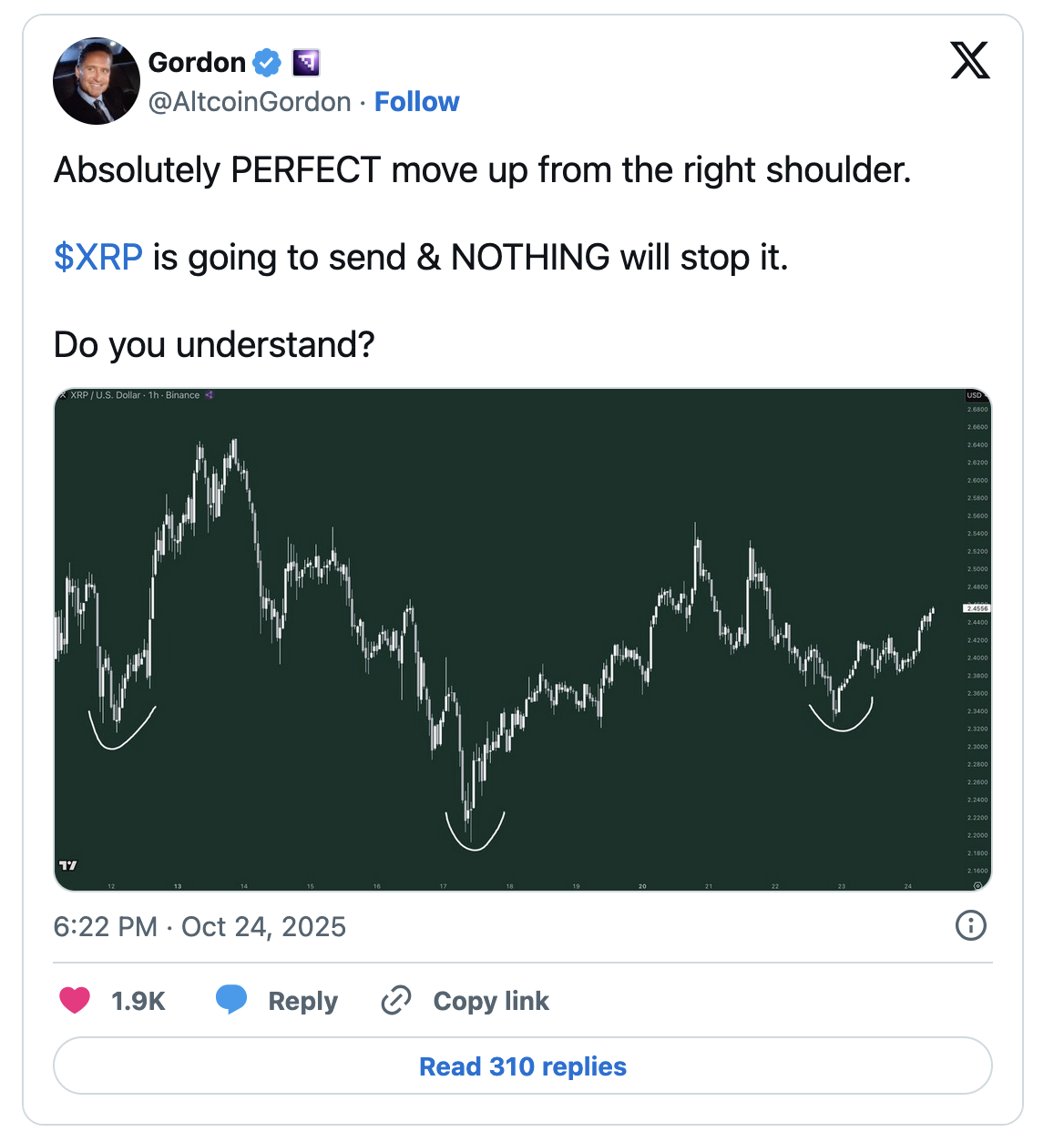The width and height of the screenshot is (1064, 1142).
Task: Click Gordon's blue verified badge
Action: 265,62
